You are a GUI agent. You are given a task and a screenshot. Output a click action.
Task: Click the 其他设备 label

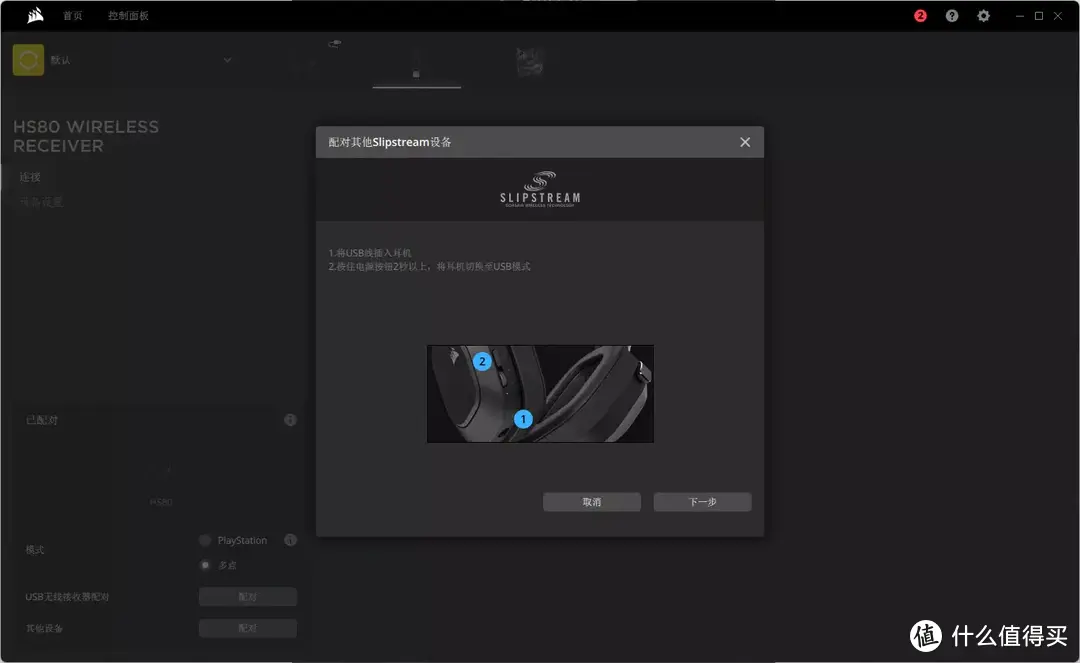coord(44,628)
